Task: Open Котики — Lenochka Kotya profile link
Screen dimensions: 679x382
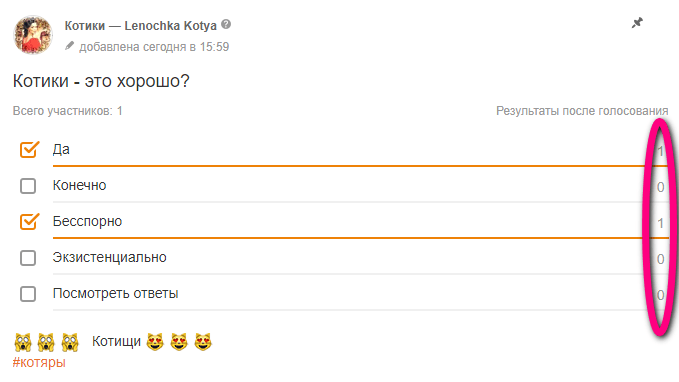Action: click(x=141, y=26)
